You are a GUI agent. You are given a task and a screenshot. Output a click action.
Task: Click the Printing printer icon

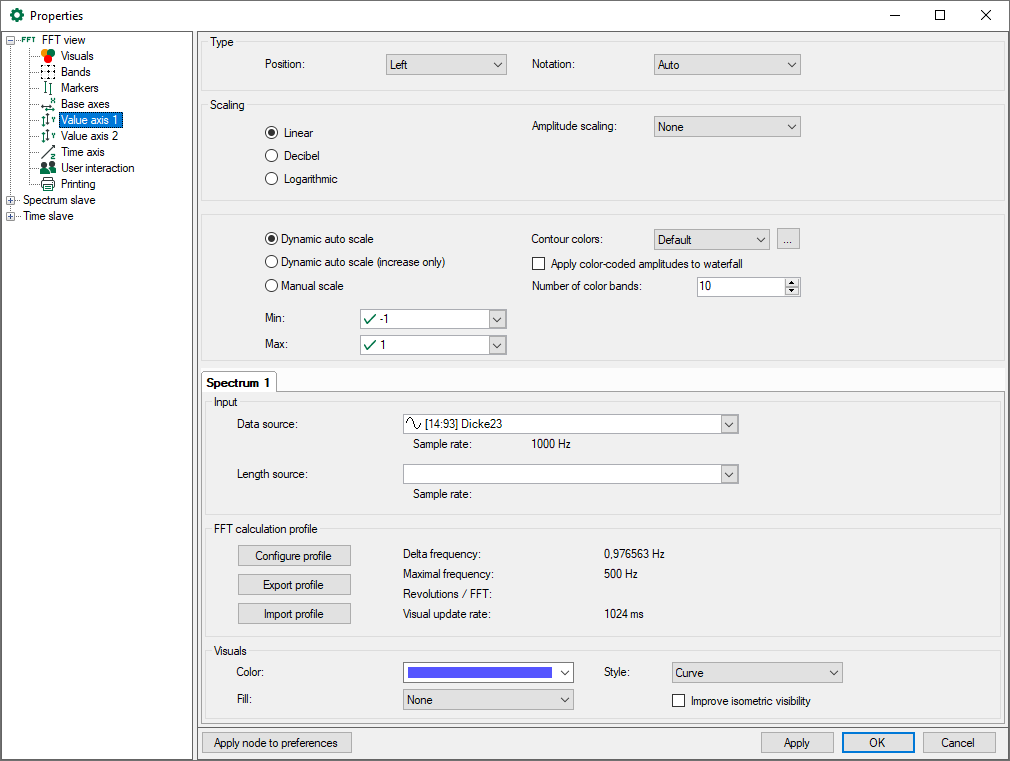pyautogui.click(x=48, y=184)
